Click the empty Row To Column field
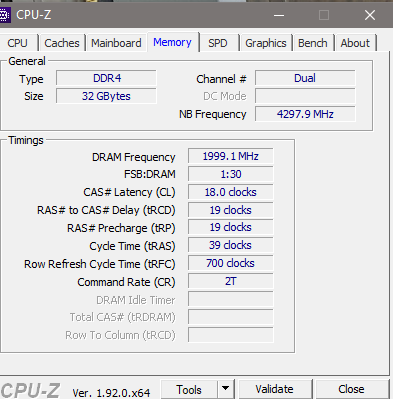The width and height of the screenshot is (393, 399). [x=231, y=335]
